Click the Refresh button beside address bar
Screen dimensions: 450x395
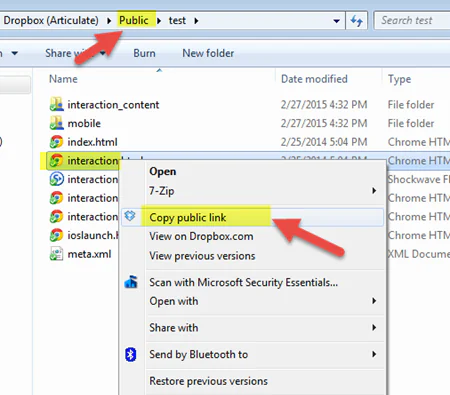click(x=356, y=21)
